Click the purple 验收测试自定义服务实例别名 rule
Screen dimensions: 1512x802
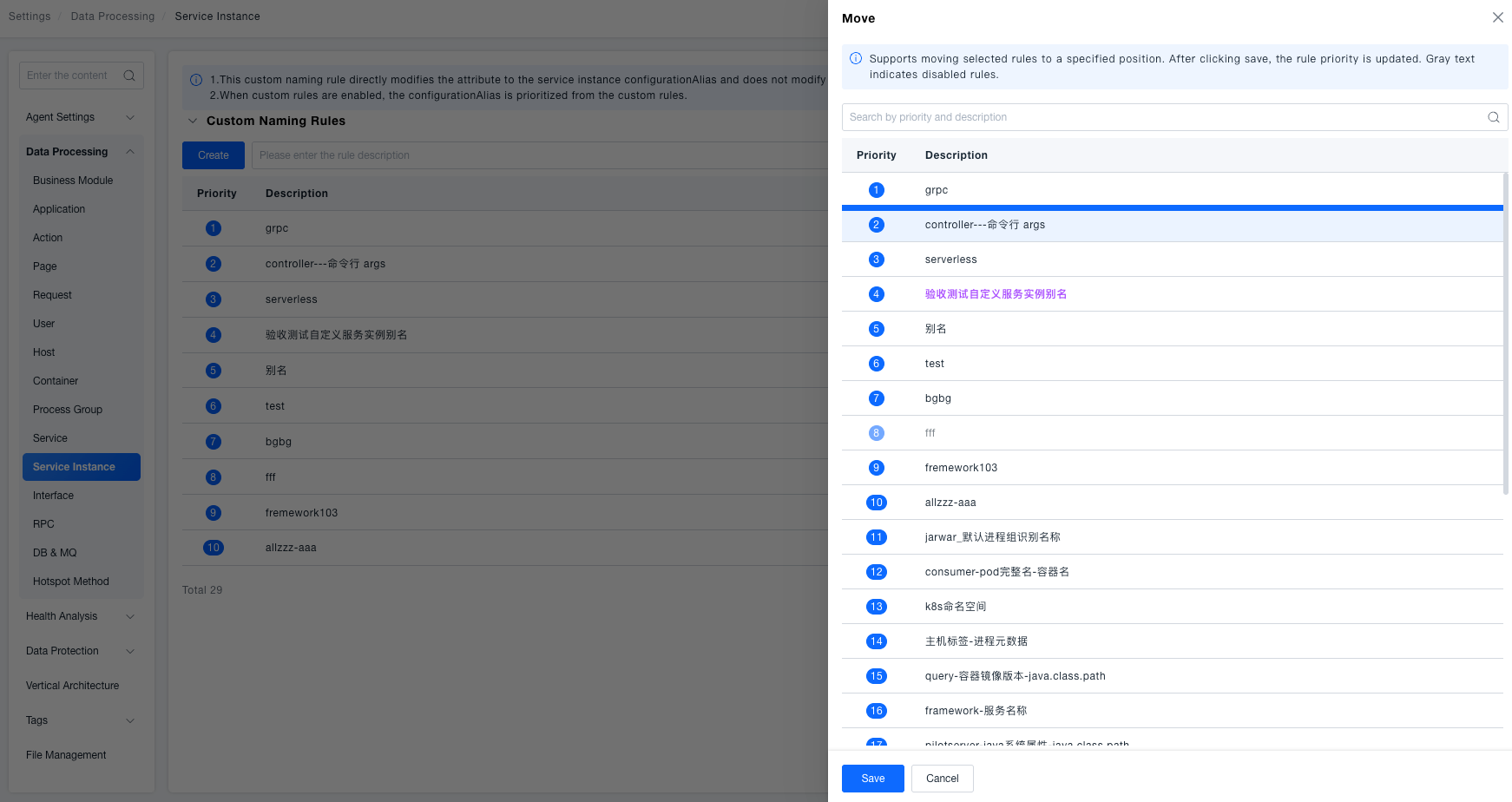pyautogui.click(x=996, y=294)
